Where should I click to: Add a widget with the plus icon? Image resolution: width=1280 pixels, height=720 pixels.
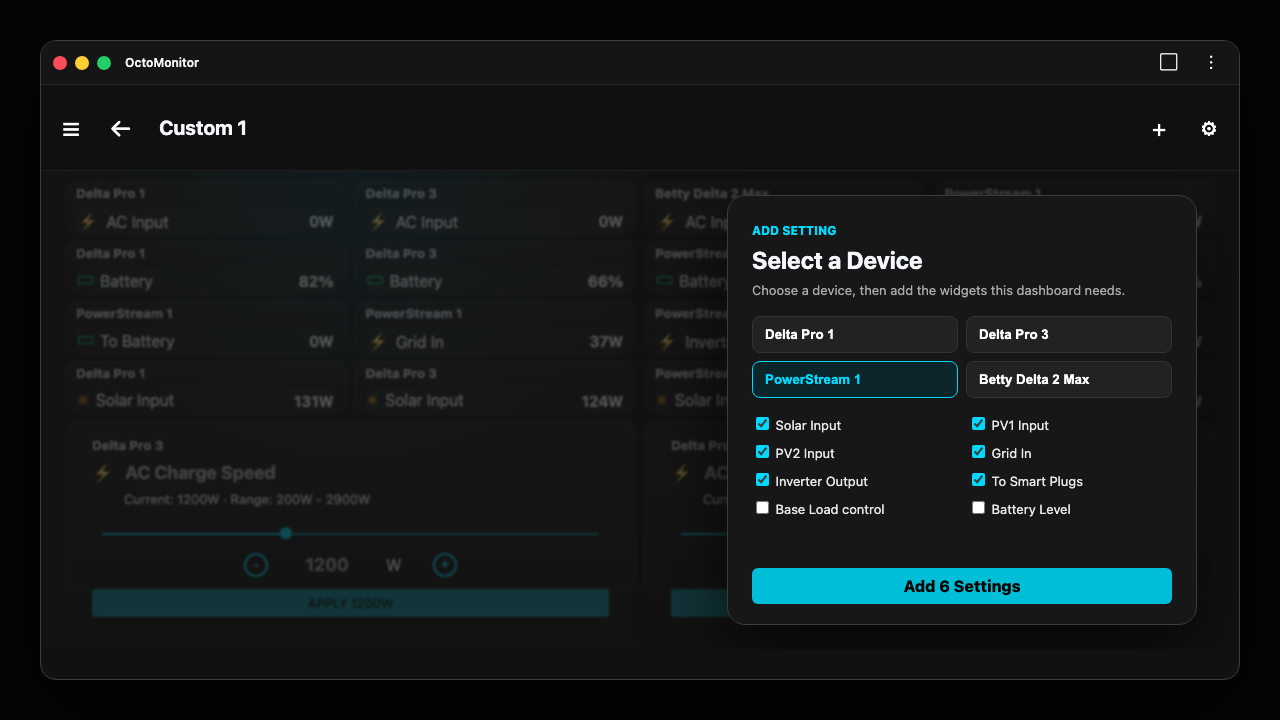1159,129
